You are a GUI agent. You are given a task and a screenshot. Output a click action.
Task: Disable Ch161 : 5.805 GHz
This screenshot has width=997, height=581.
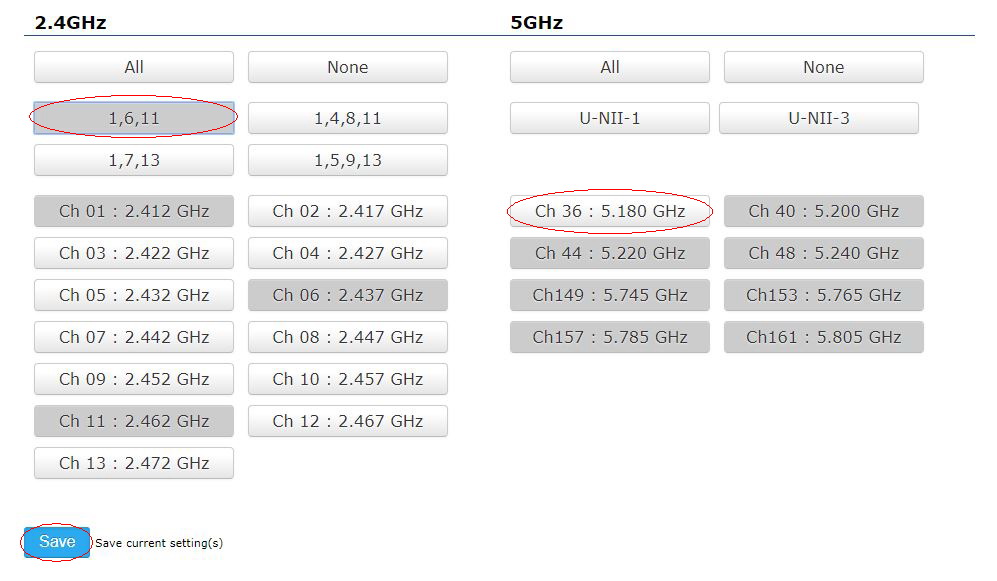pos(823,337)
